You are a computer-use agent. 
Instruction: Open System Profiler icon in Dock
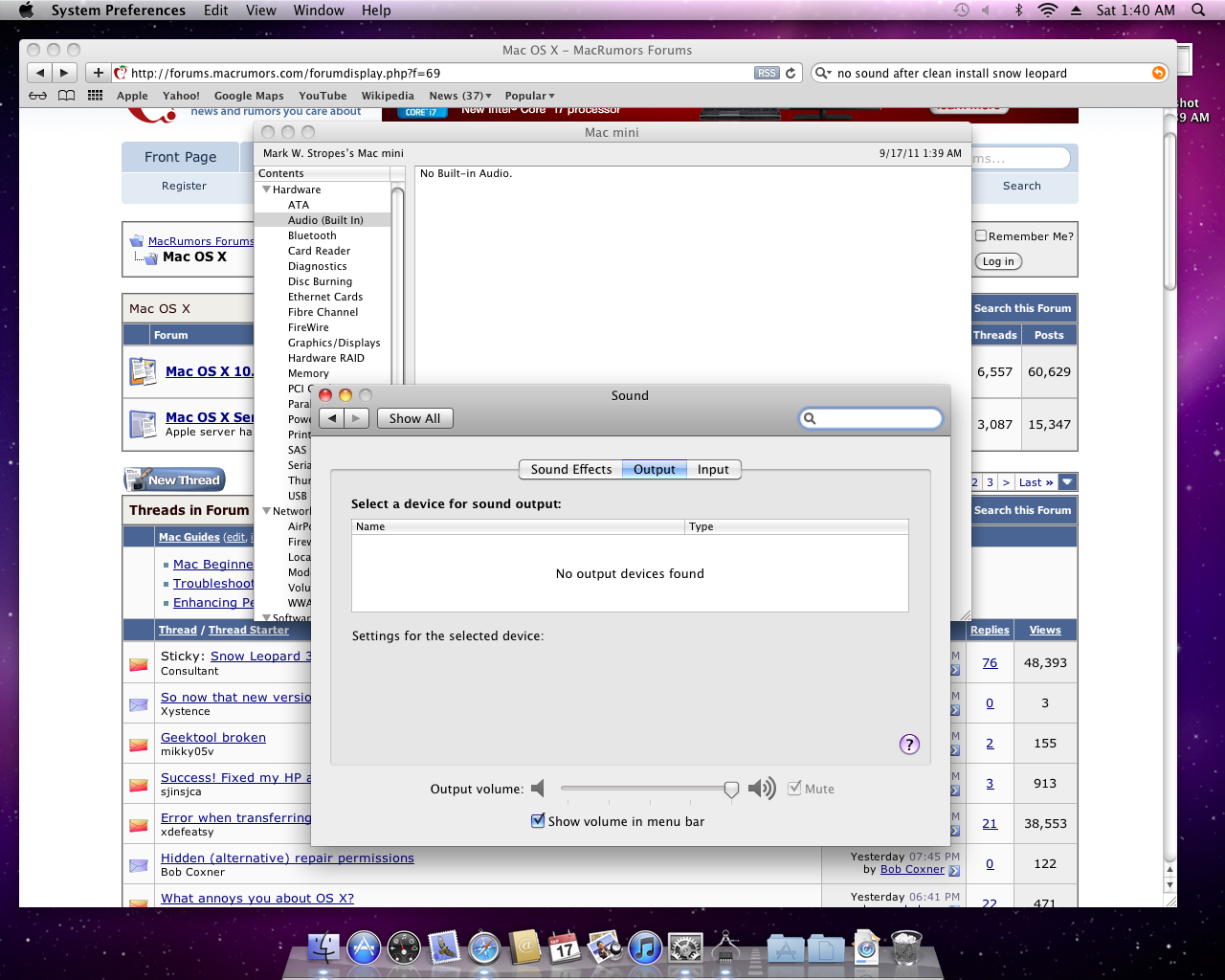click(725, 948)
